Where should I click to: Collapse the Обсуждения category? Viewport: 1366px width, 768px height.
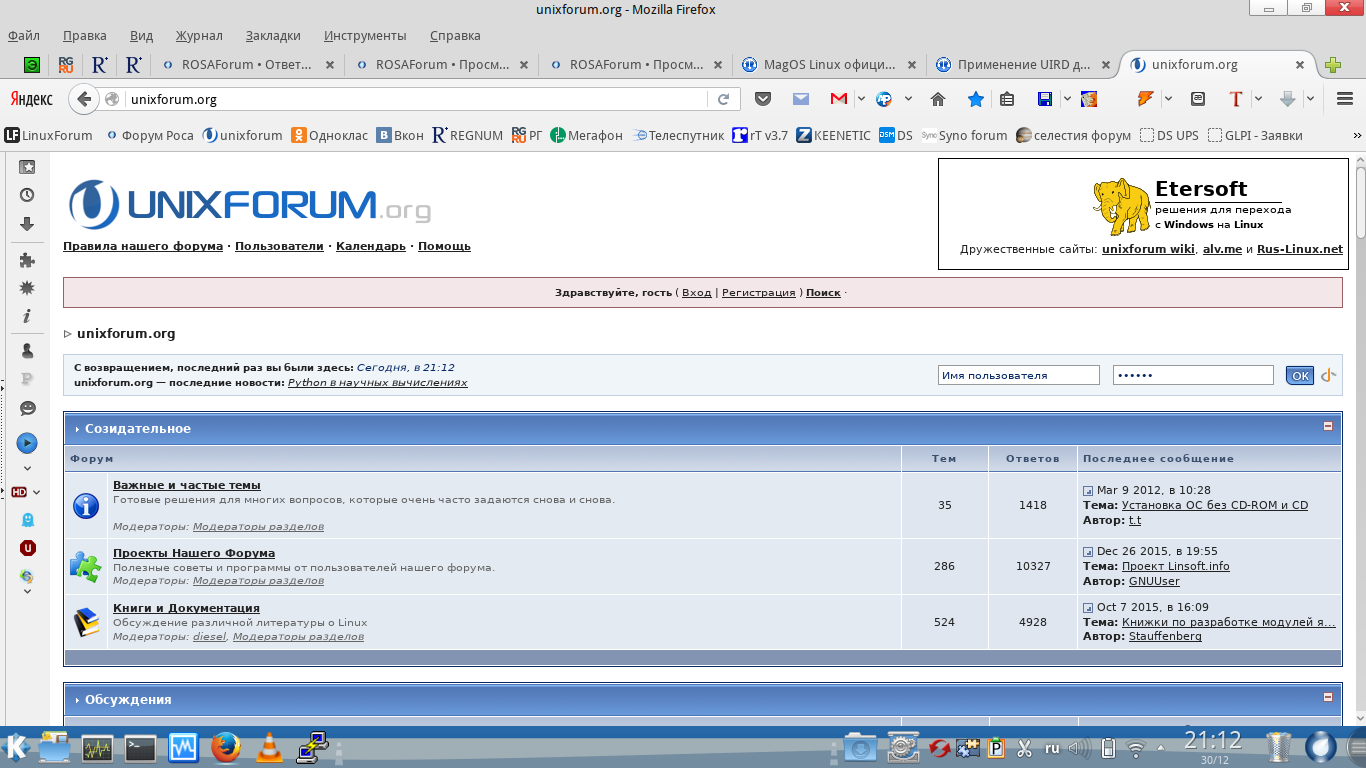pyautogui.click(x=1328, y=697)
